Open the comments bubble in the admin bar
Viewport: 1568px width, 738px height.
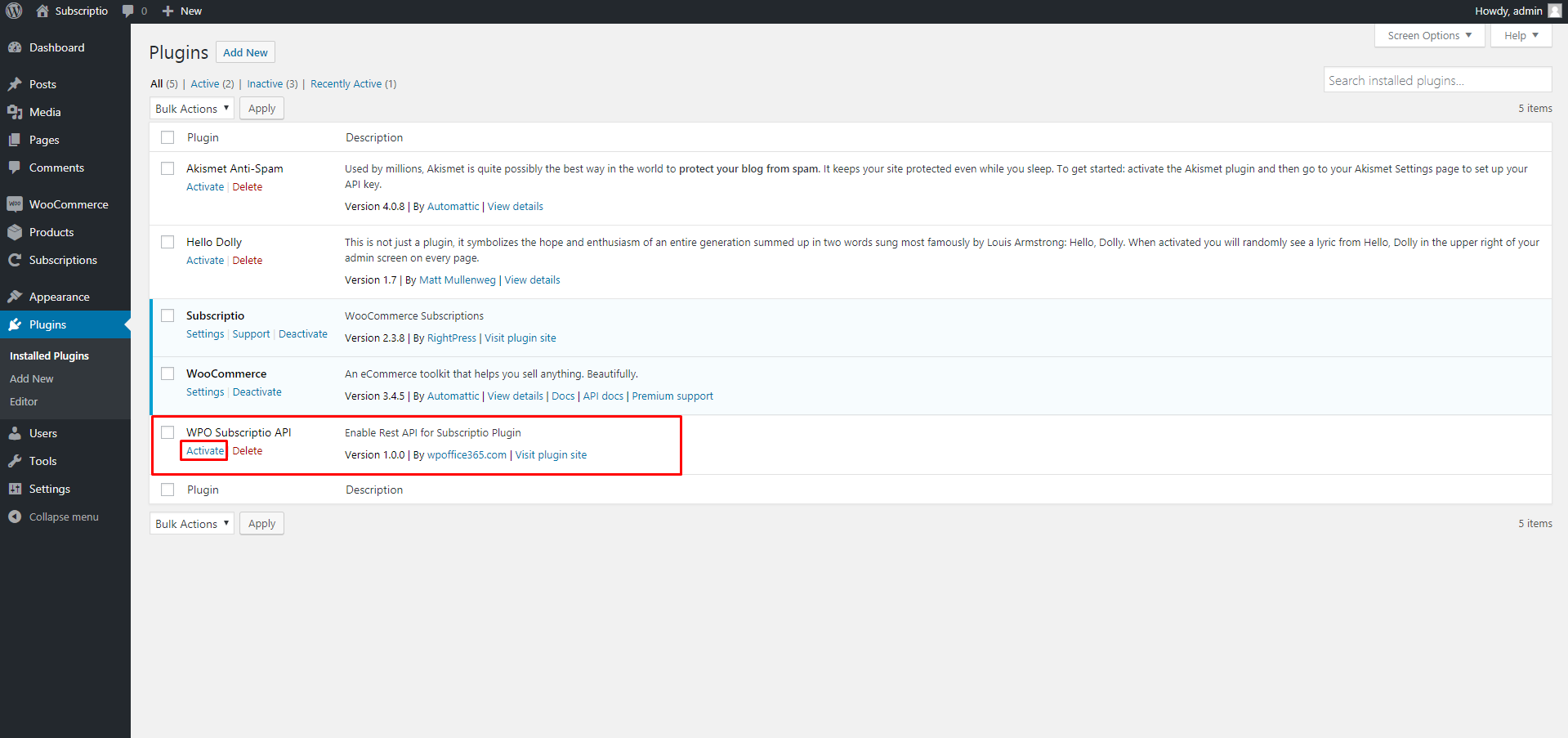[x=130, y=11]
